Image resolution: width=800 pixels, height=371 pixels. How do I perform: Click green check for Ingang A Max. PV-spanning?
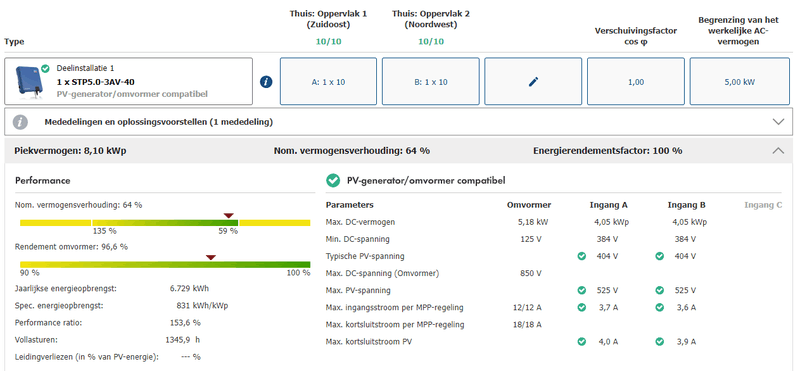tap(582, 290)
